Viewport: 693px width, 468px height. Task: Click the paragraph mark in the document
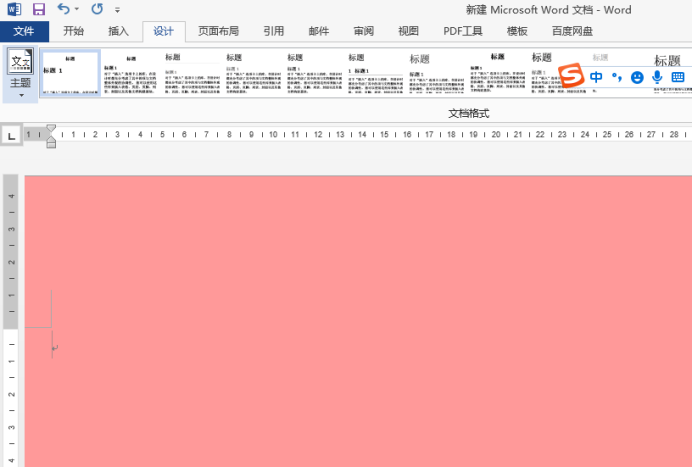55,348
